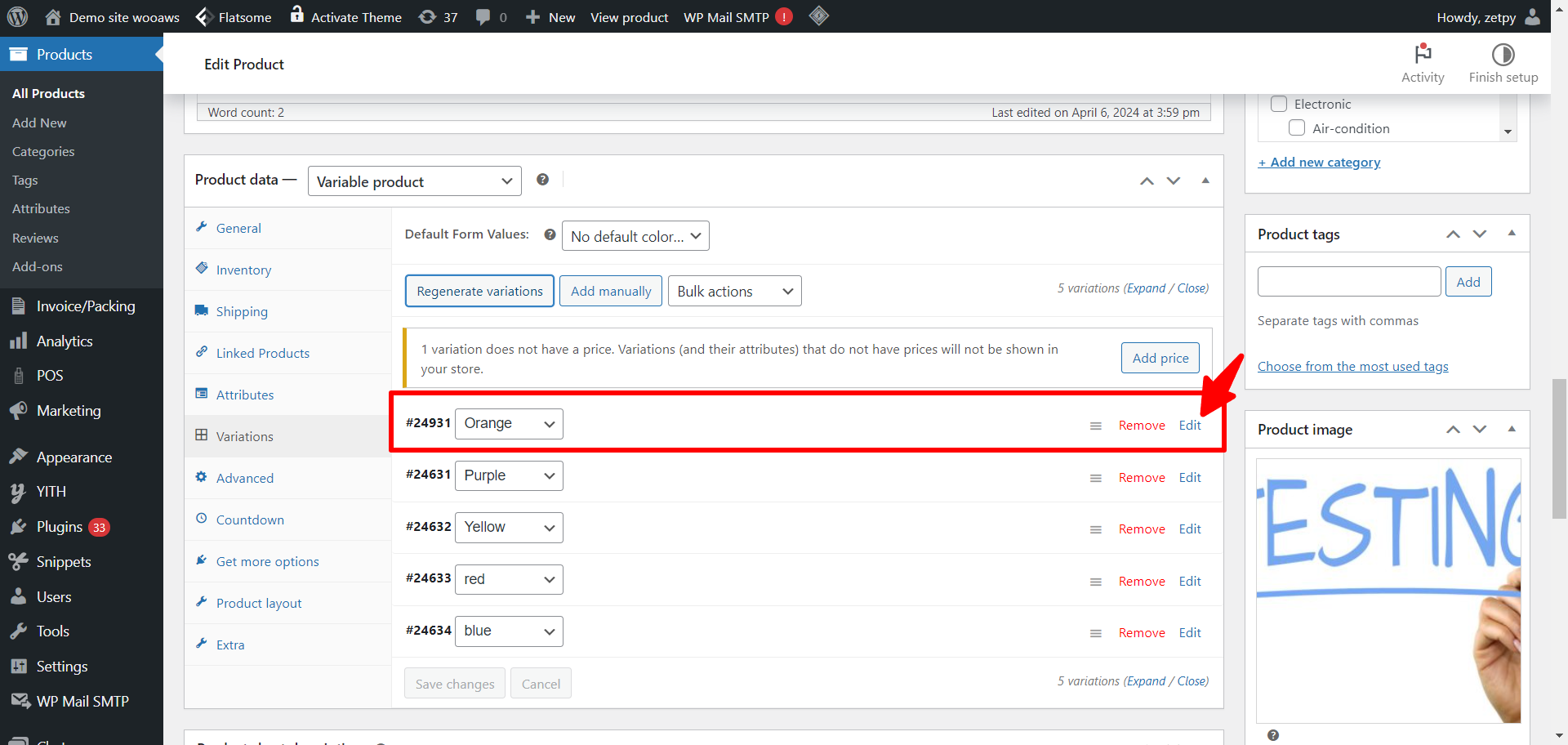Open the Orange attribute dropdown for #24931
The height and width of the screenshot is (745, 1568).
tap(509, 424)
